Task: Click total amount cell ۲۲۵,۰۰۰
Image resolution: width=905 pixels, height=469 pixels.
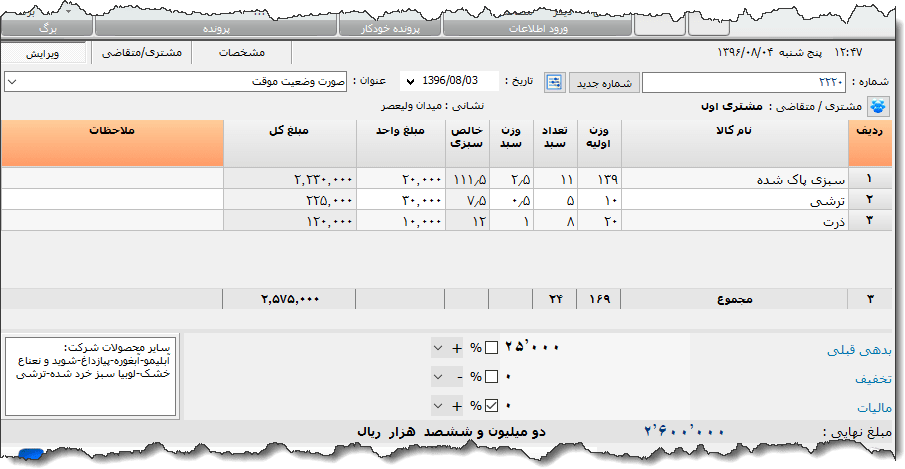Action: pos(290,200)
